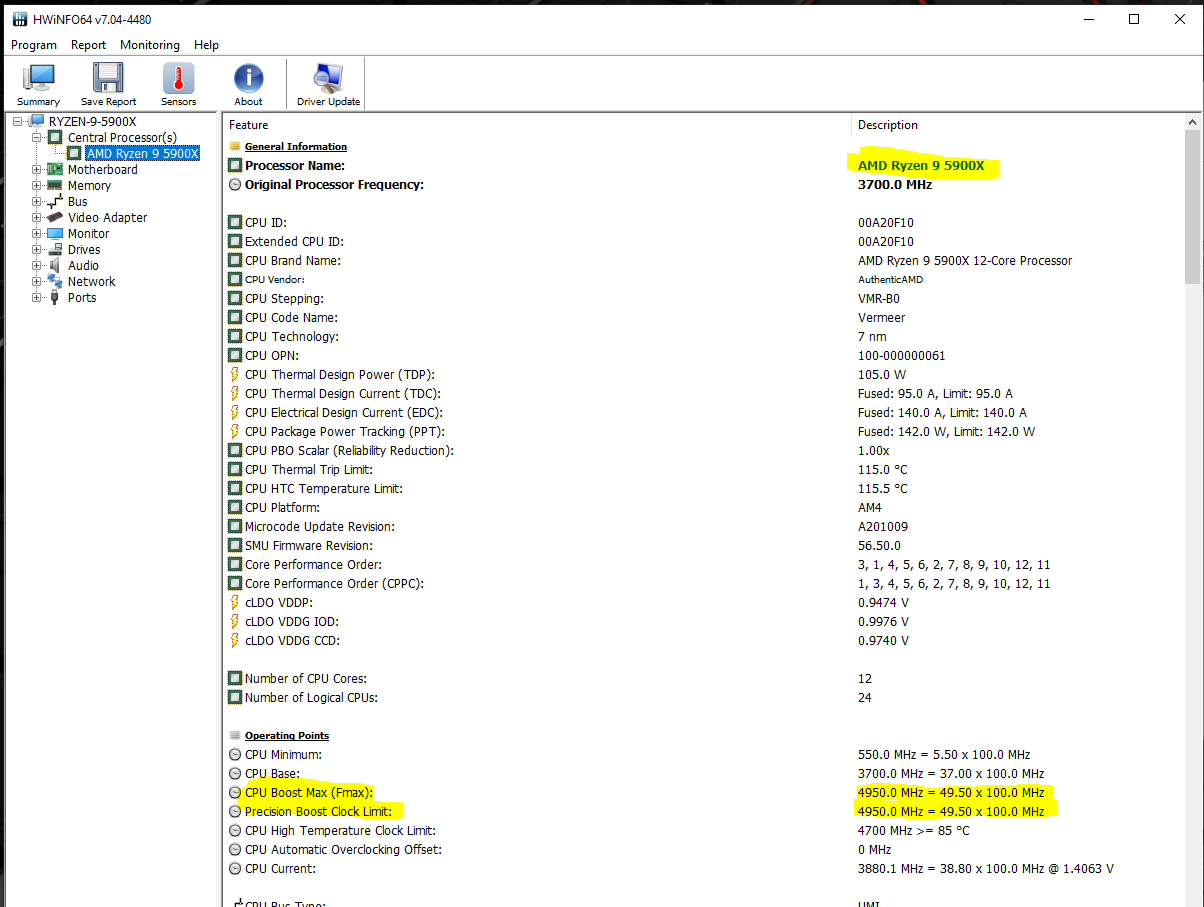Image resolution: width=1204 pixels, height=907 pixels.
Task: Click the Video Adapter icon in the tree
Action: pyautogui.click(x=55, y=217)
